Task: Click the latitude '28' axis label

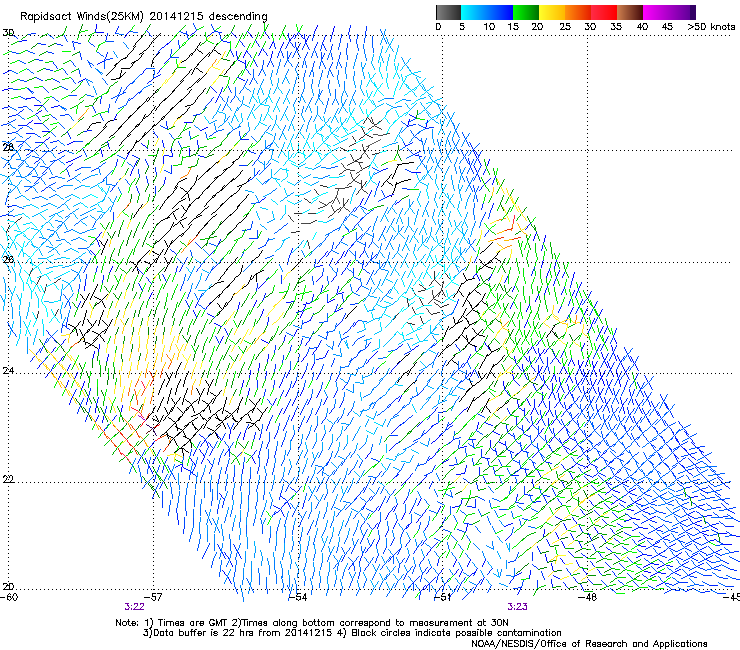Action: point(8,147)
